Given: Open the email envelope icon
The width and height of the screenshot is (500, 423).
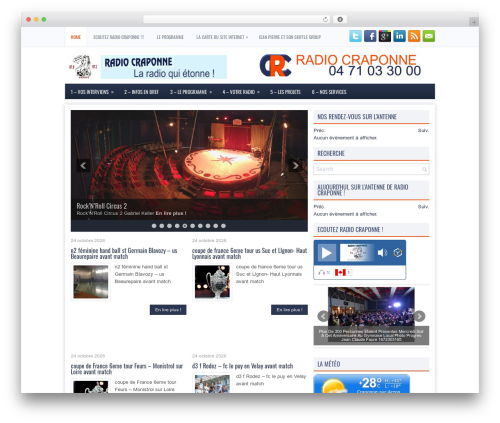Looking at the screenshot, I should click(429, 36).
